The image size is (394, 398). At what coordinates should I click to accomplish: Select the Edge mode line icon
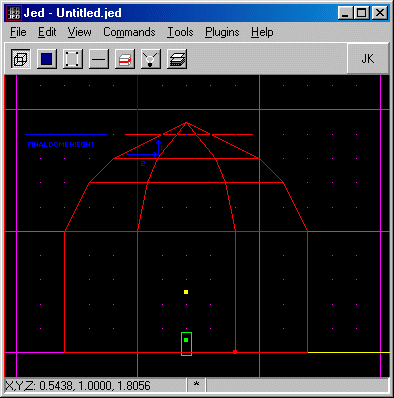coord(99,59)
